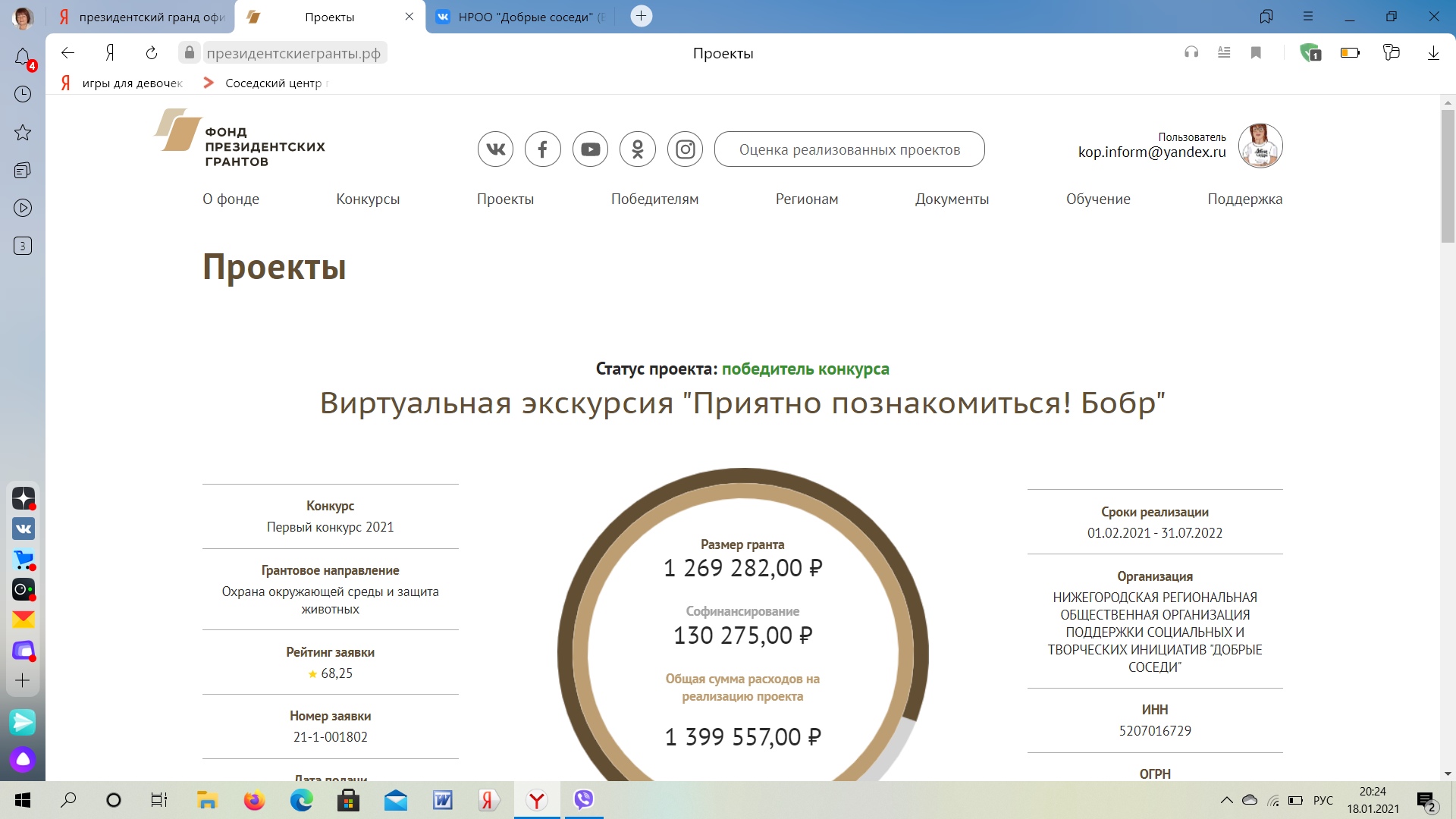Click the profile picture in title bar

23,17
